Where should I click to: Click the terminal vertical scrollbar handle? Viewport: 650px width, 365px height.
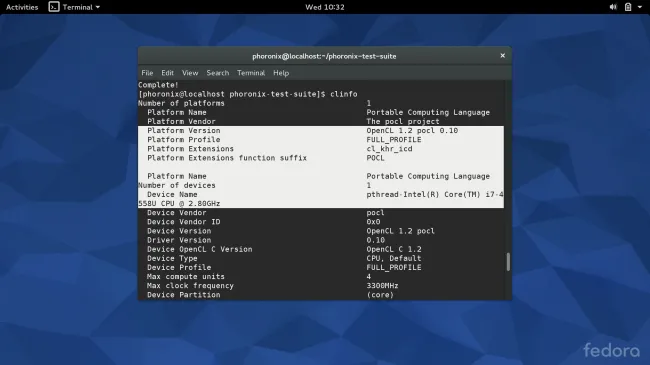coord(508,262)
